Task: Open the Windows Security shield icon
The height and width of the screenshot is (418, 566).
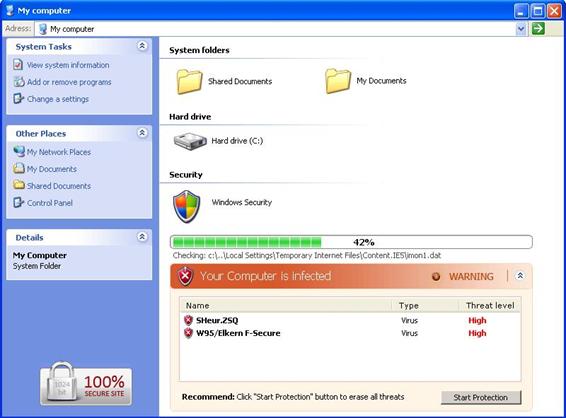Action: coord(186,206)
